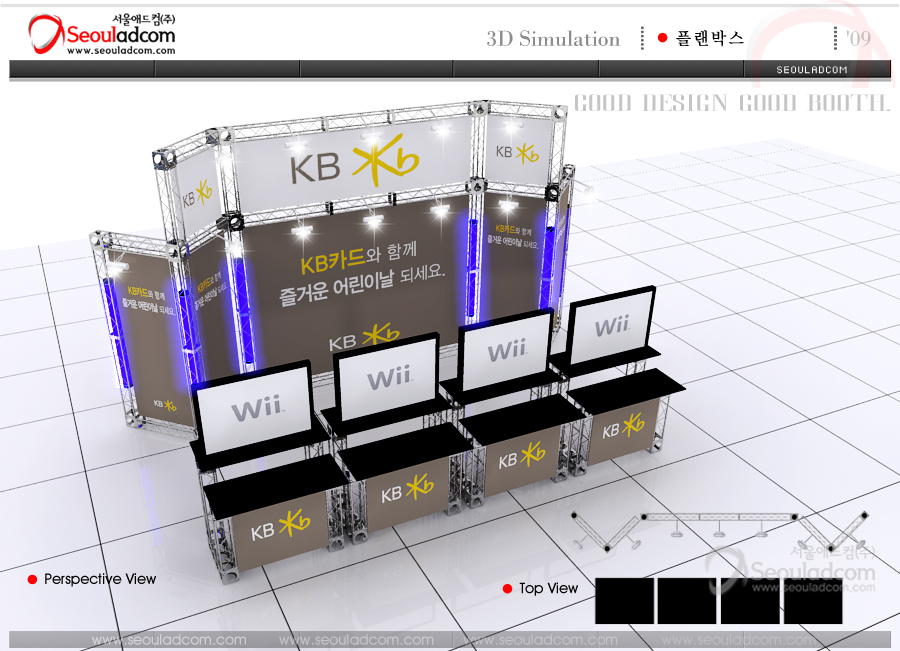Click the KB logo on the frontmost counter
The width and height of the screenshot is (900, 651).
pyautogui.click(x=280, y=526)
